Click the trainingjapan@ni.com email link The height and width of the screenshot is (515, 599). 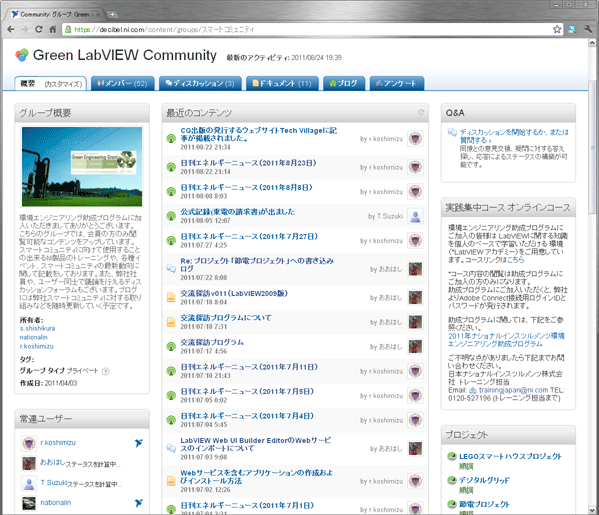tap(513, 390)
